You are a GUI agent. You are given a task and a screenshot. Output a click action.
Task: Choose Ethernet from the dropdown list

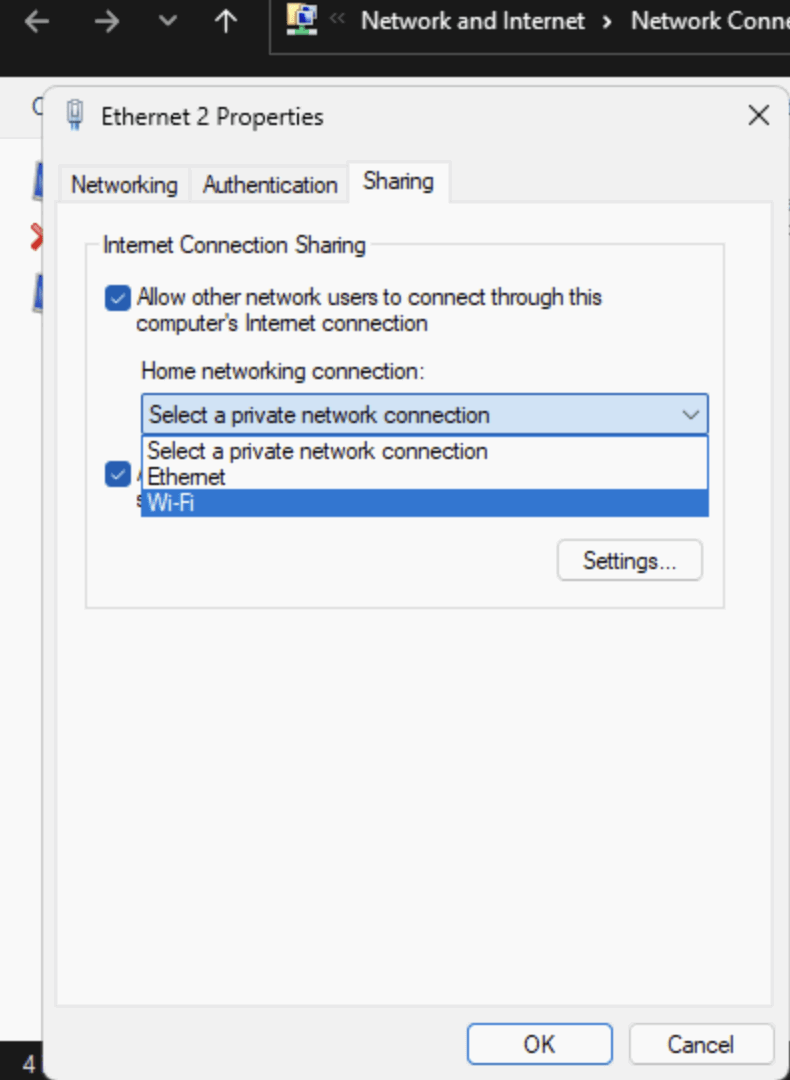click(425, 477)
